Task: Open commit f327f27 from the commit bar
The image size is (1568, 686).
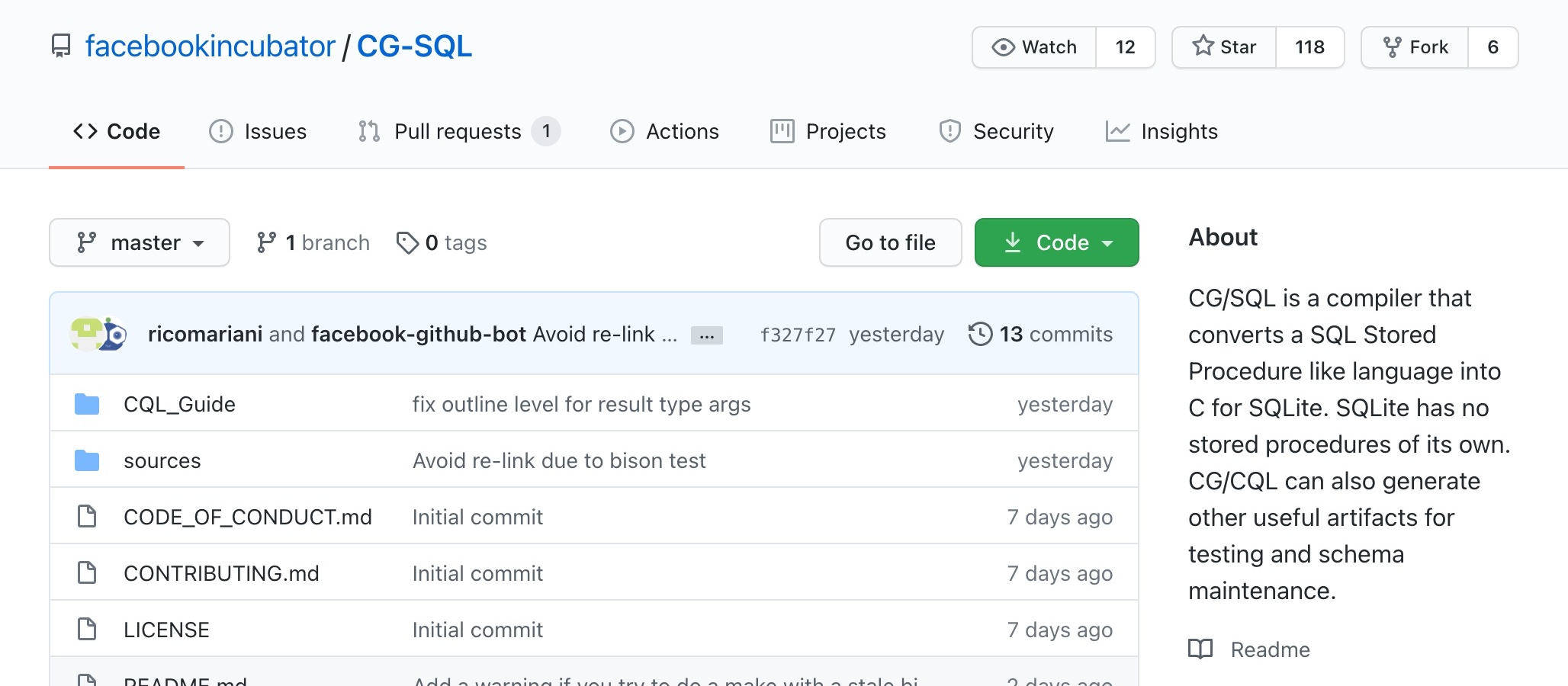Action: pyautogui.click(x=798, y=334)
